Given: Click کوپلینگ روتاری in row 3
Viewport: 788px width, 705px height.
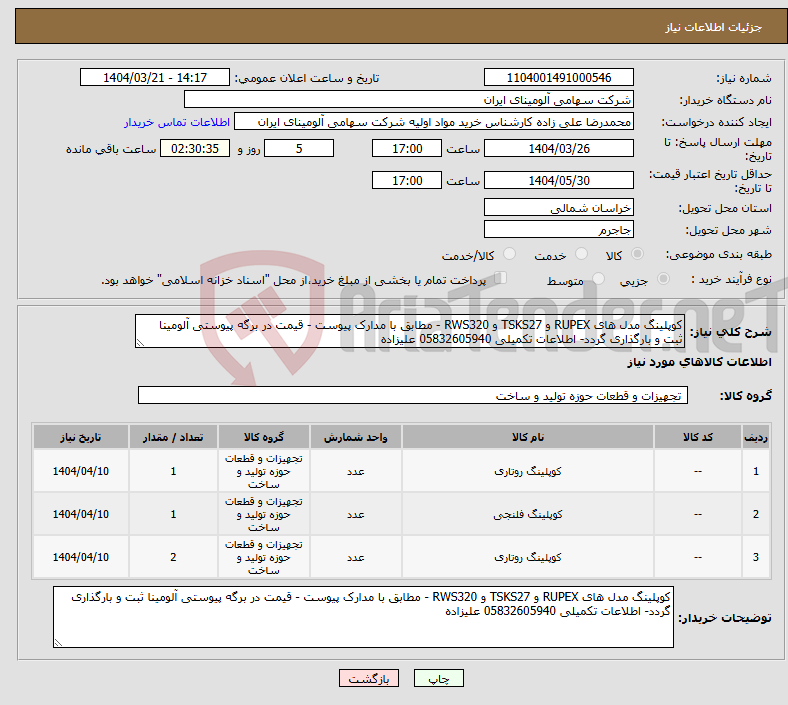Looking at the screenshot, I should pos(528,557).
